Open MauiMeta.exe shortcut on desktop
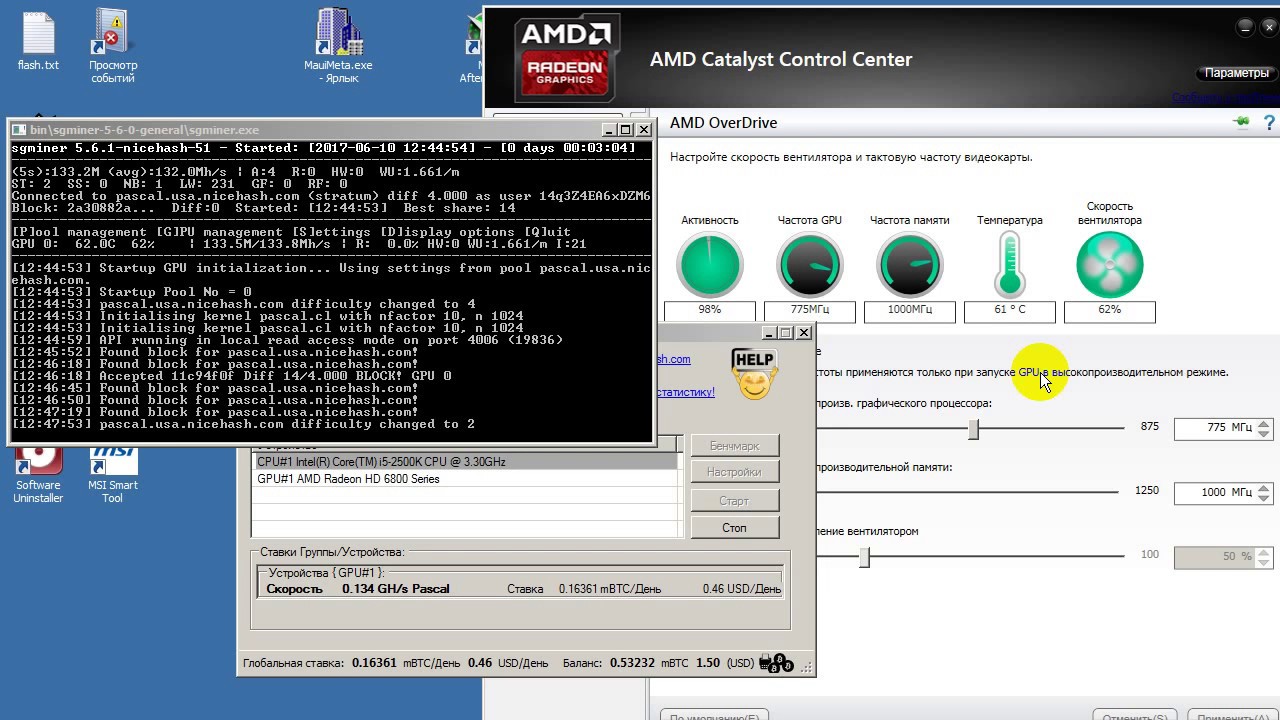 pos(338,45)
